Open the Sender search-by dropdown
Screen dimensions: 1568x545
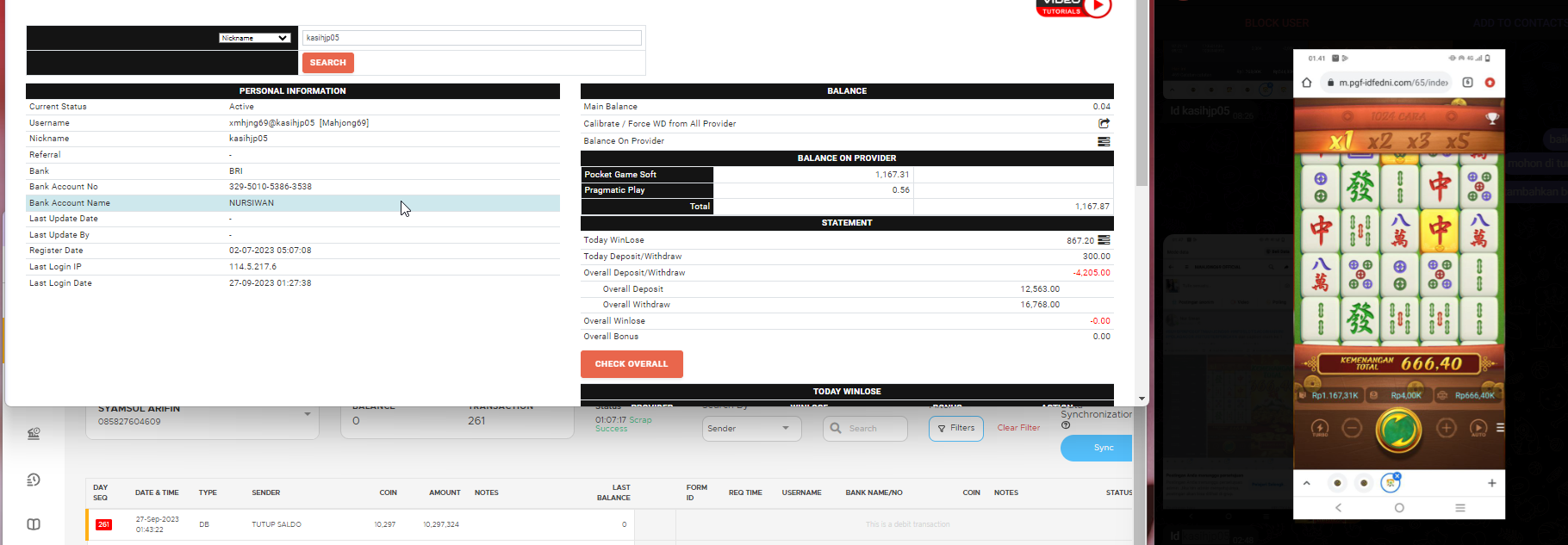752,429
